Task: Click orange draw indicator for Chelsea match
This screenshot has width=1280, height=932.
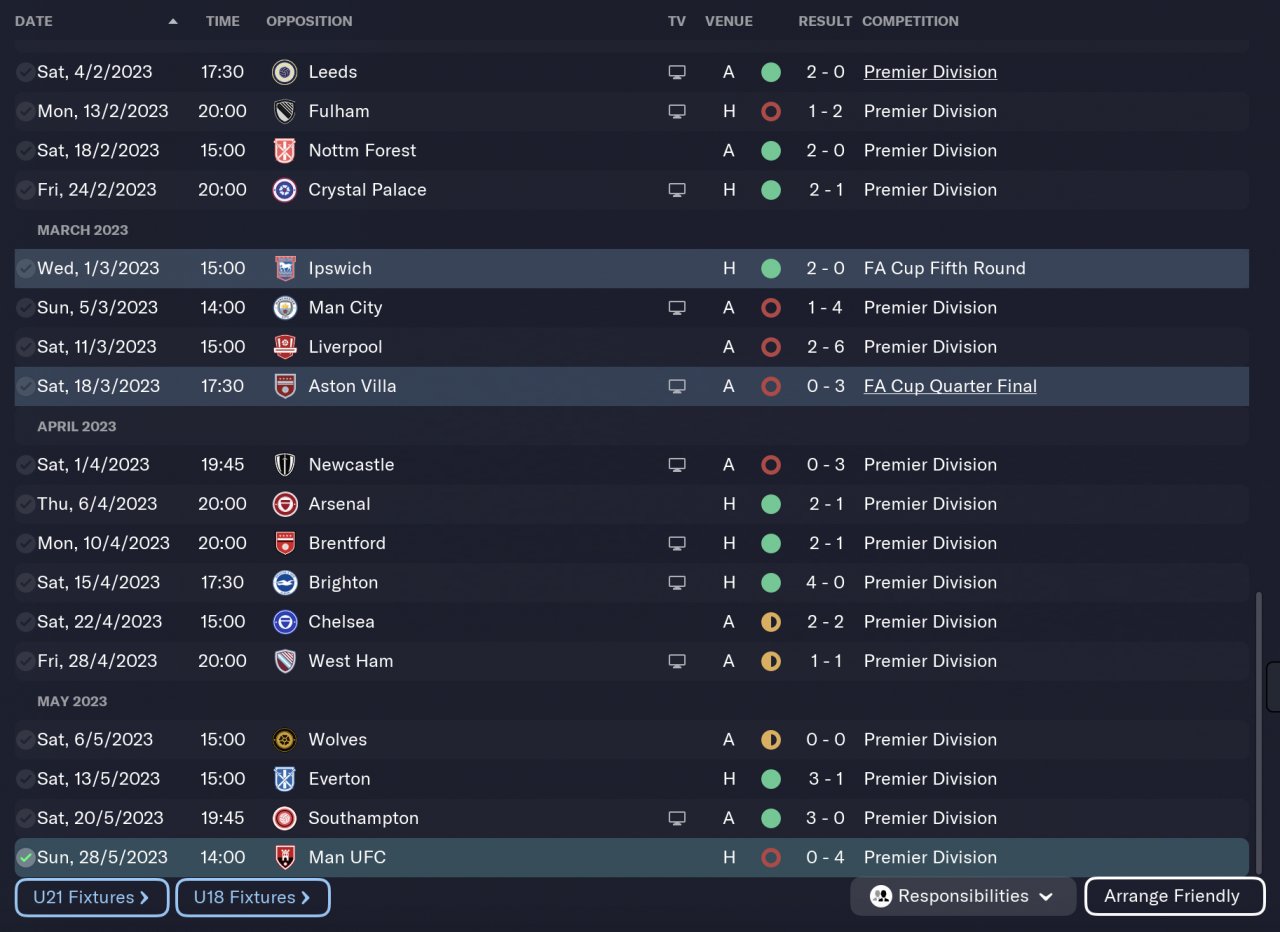Action: pos(770,622)
